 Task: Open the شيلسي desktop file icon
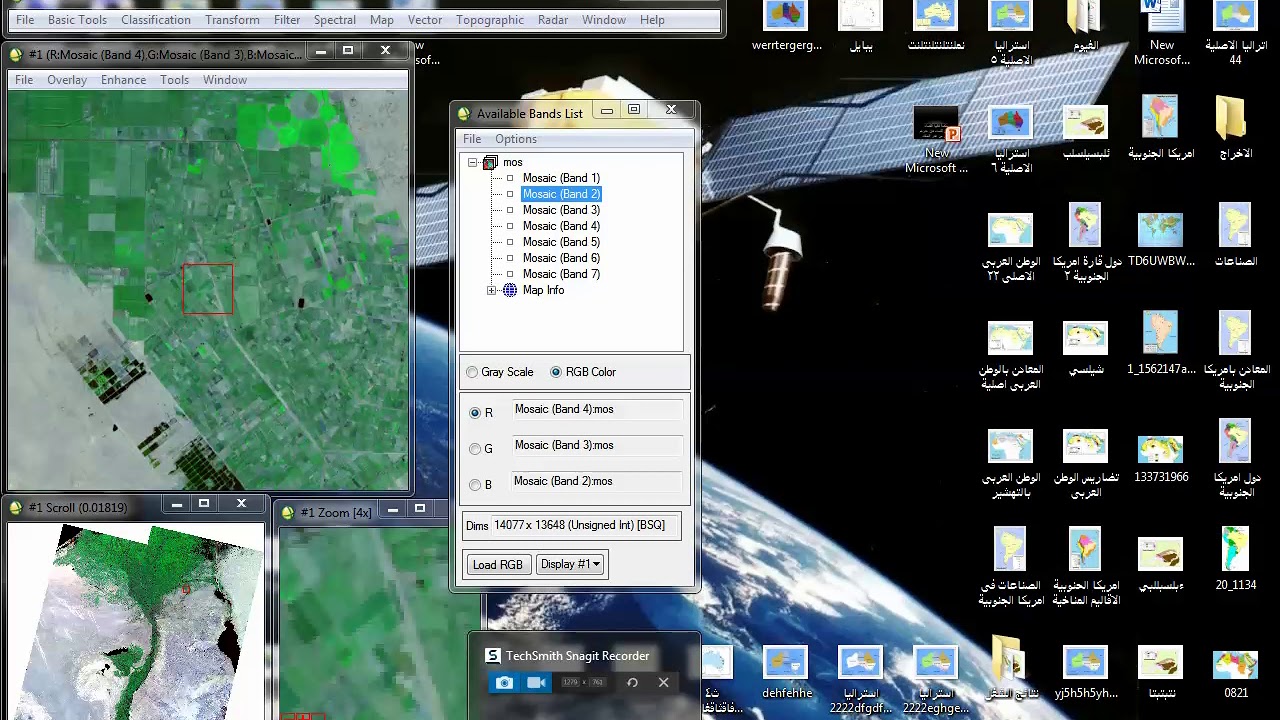1085,338
